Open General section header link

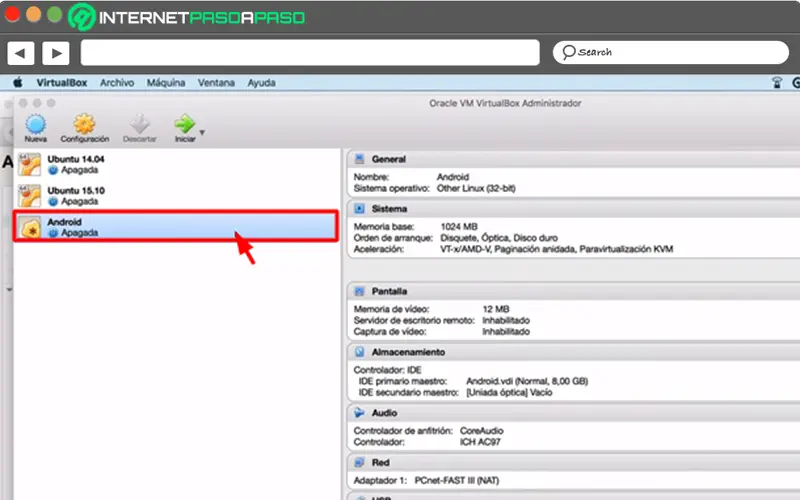tap(389, 159)
